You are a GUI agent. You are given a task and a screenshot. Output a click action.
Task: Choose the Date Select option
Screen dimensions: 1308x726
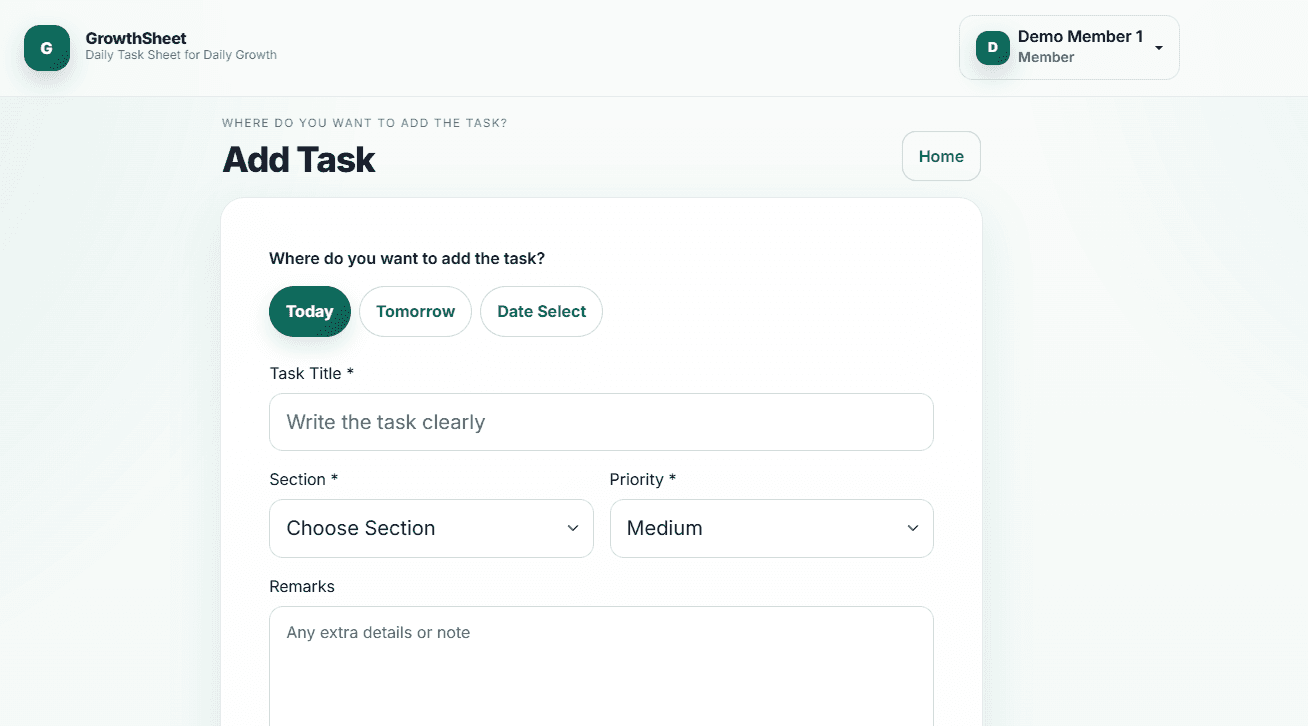(x=541, y=311)
